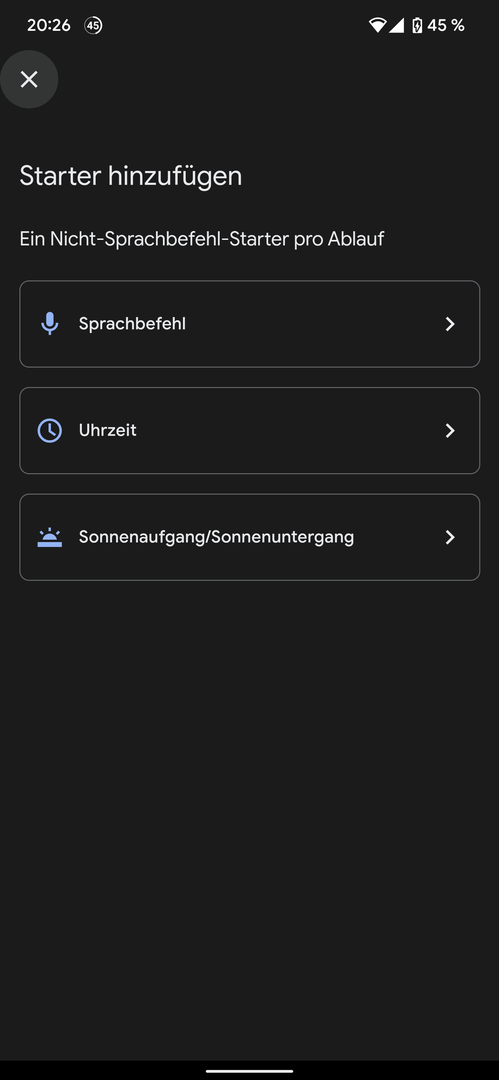Tap the microphone icon for Sprachbefehl
499x1080 pixels.
pos(50,324)
